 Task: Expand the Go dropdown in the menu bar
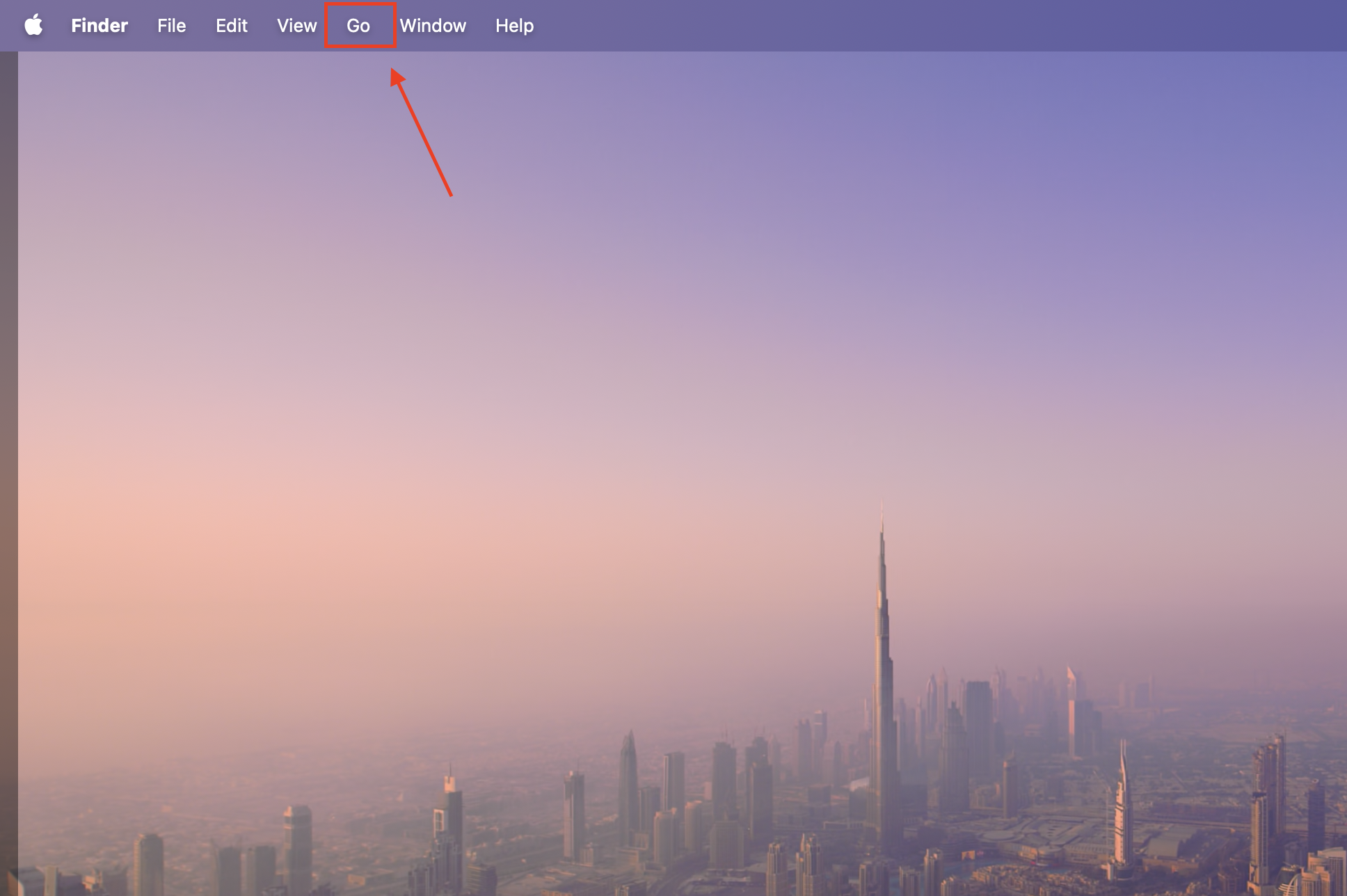tap(359, 26)
